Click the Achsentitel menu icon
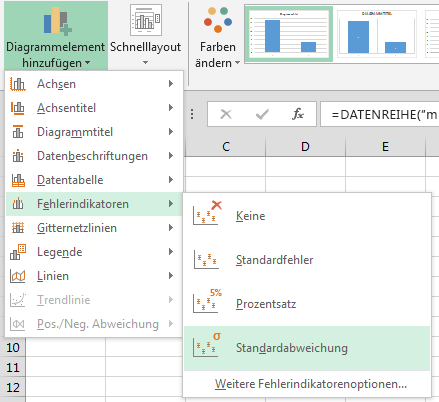Image resolution: width=439 pixels, height=402 pixels. (x=18, y=108)
